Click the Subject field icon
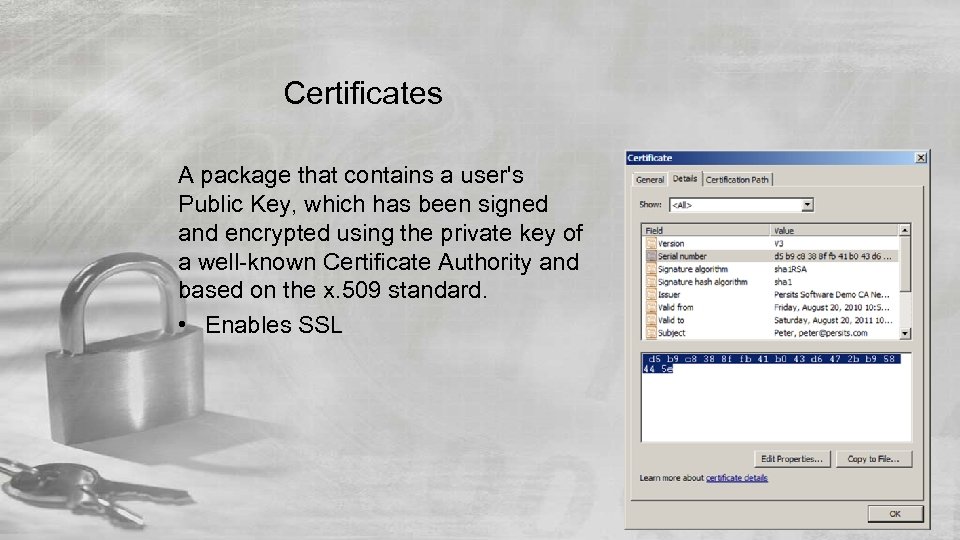Screen dimensions: 960x540 point(651,334)
